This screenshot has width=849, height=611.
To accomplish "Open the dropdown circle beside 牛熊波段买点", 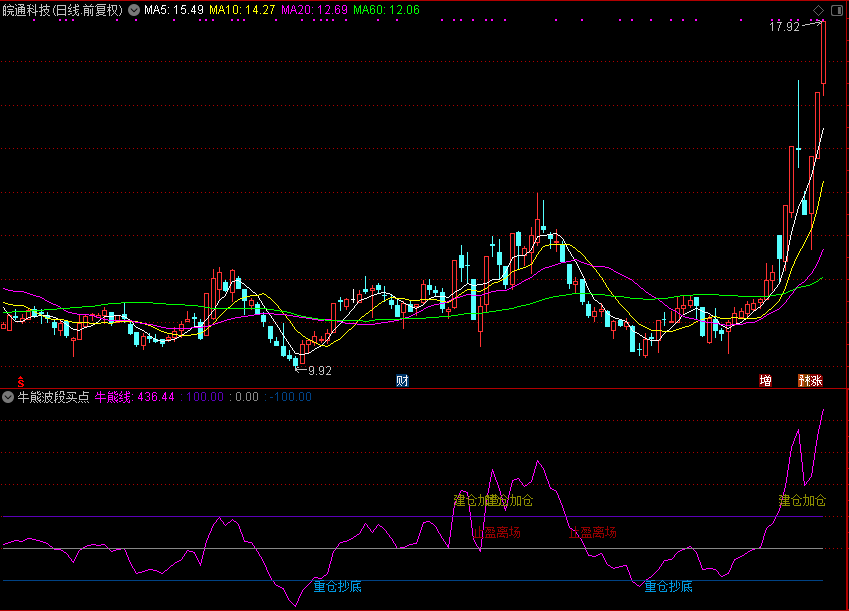I will tap(8, 396).
